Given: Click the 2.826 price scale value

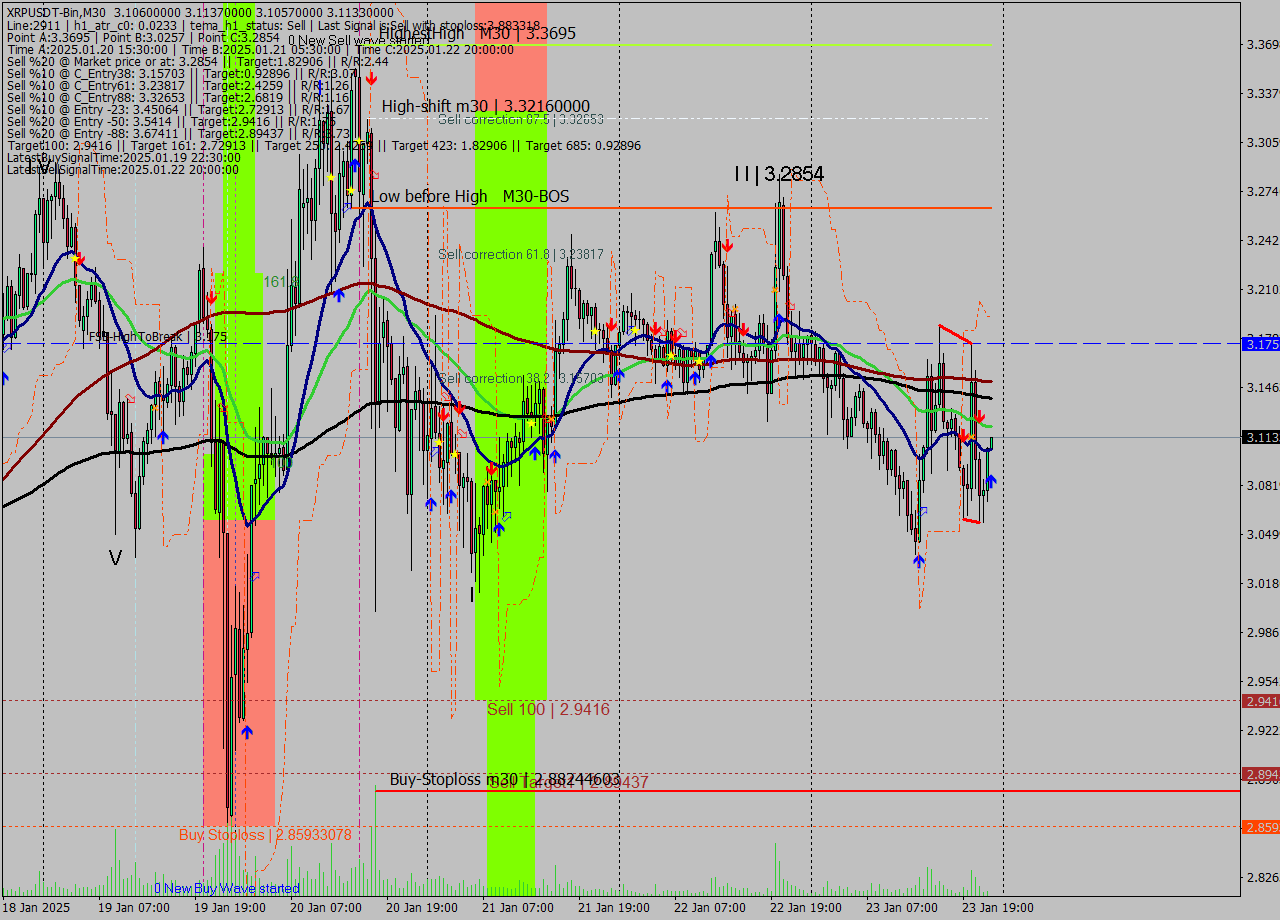Looking at the screenshot, I should [1262, 877].
